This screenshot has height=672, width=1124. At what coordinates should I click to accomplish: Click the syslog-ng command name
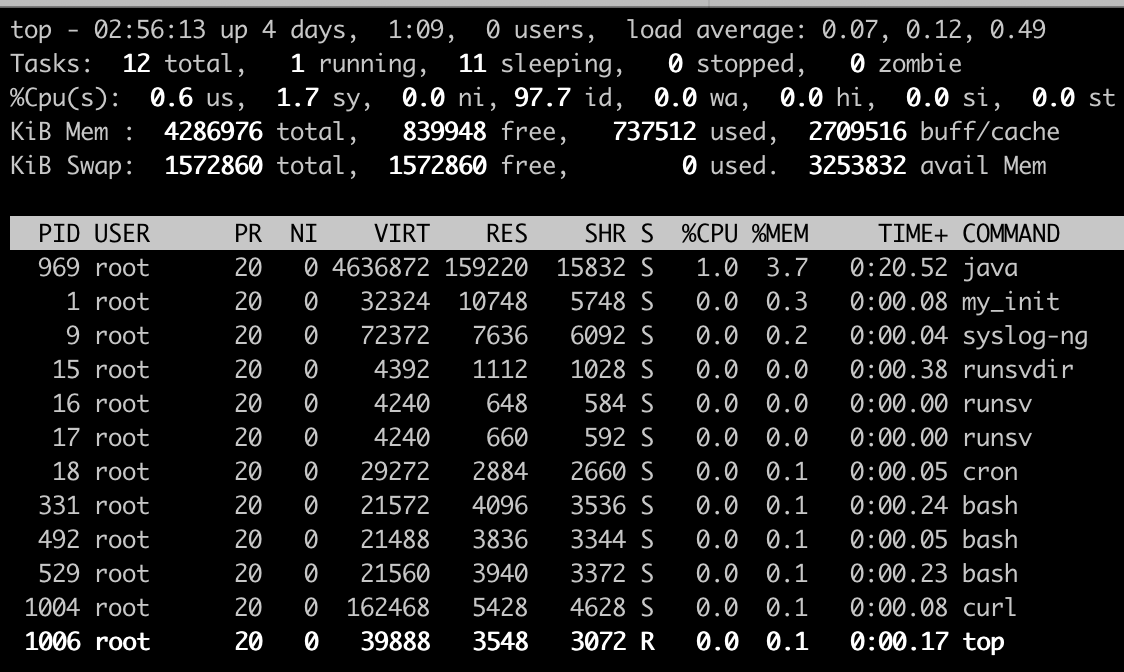(1025, 336)
